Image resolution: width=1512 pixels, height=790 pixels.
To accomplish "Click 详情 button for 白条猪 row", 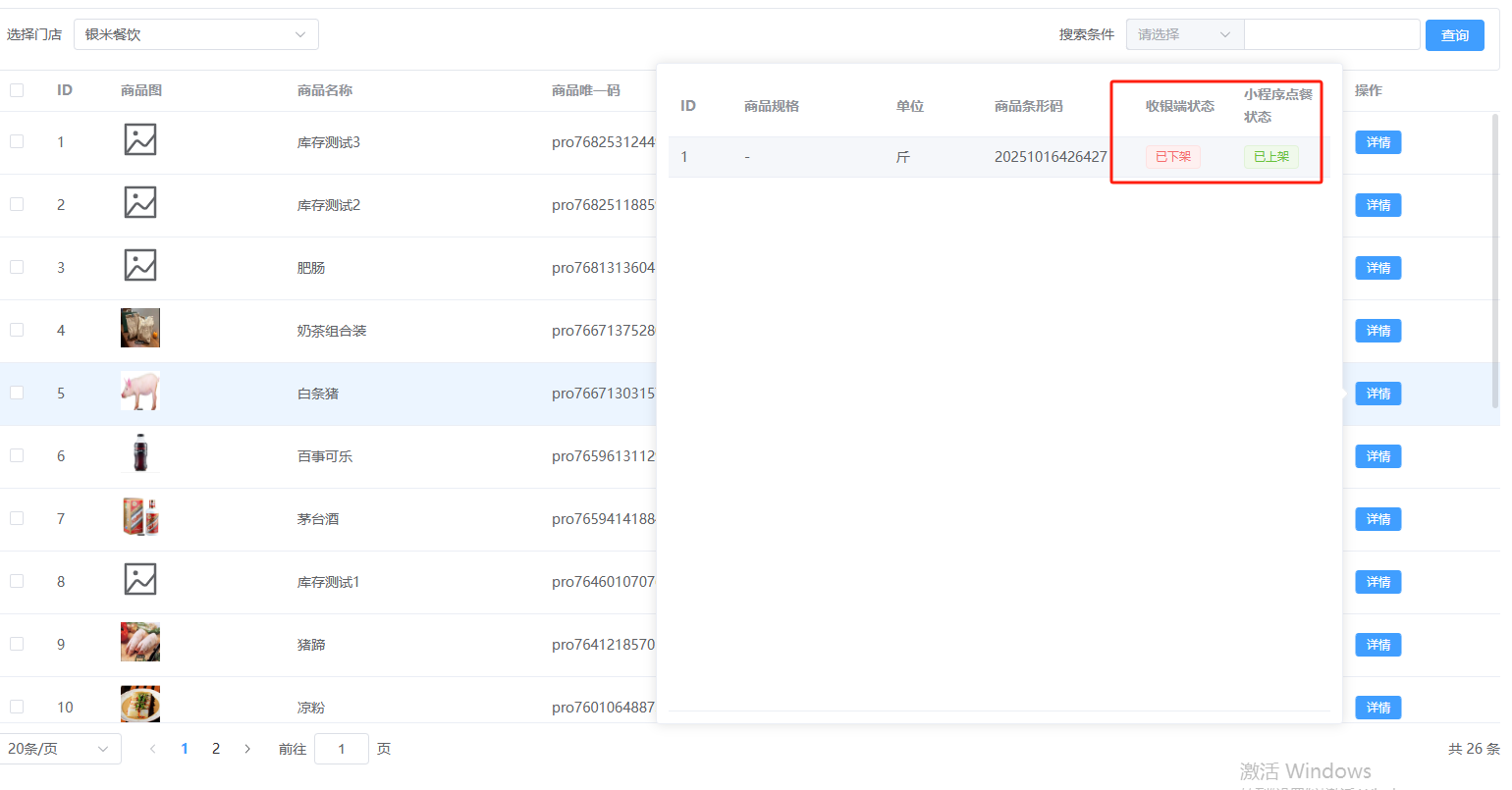I will 1377,394.
